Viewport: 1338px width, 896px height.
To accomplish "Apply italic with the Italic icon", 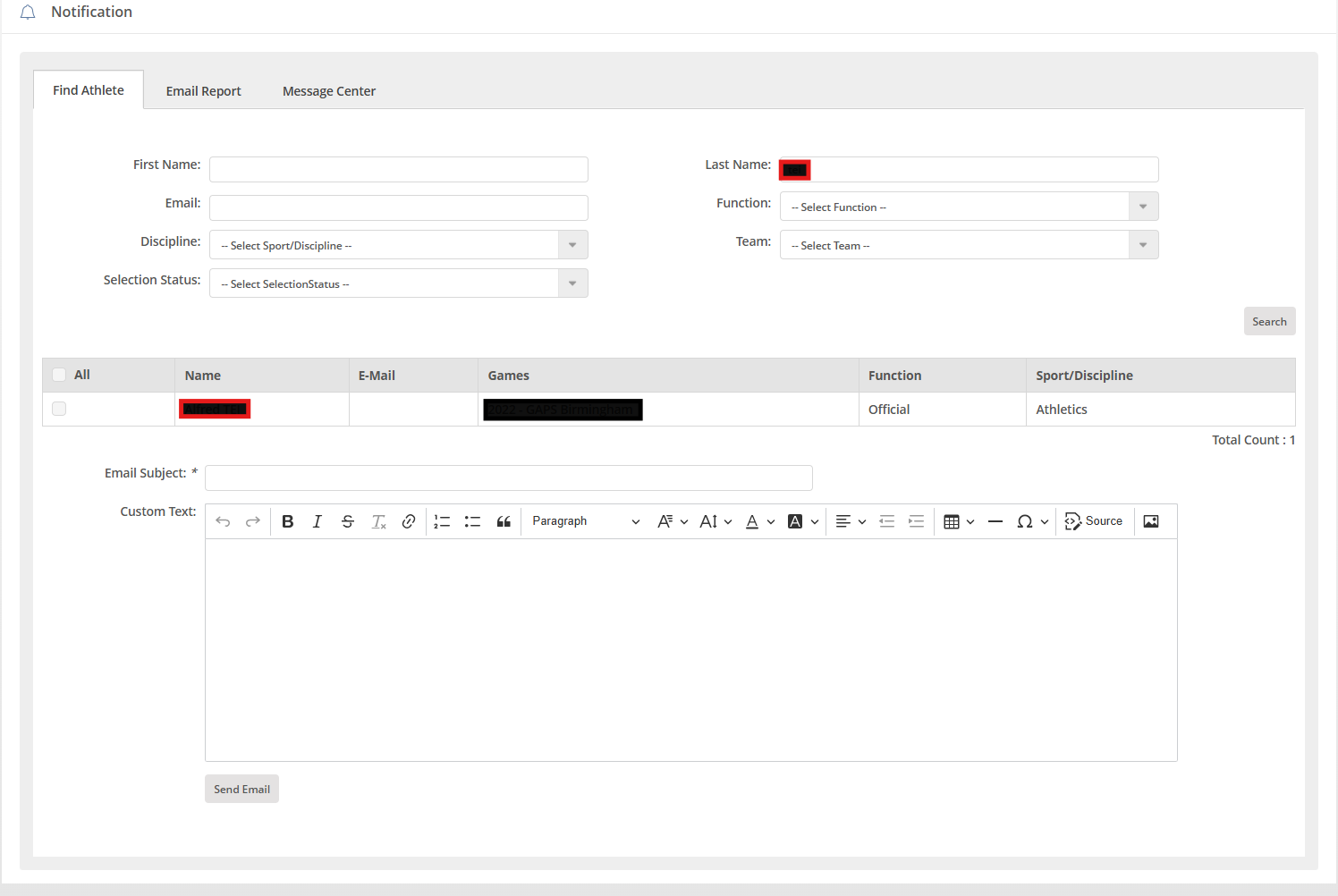I will [x=318, y=521].
